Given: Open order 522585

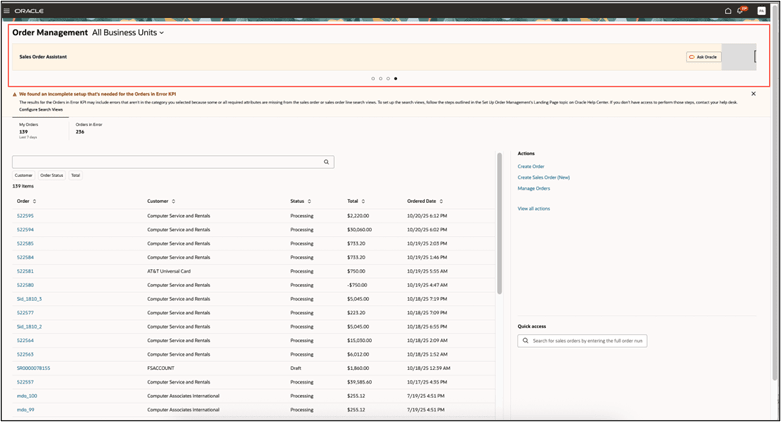Looking at the screenshot, I should pyautogui.click(x=25, y=244).
